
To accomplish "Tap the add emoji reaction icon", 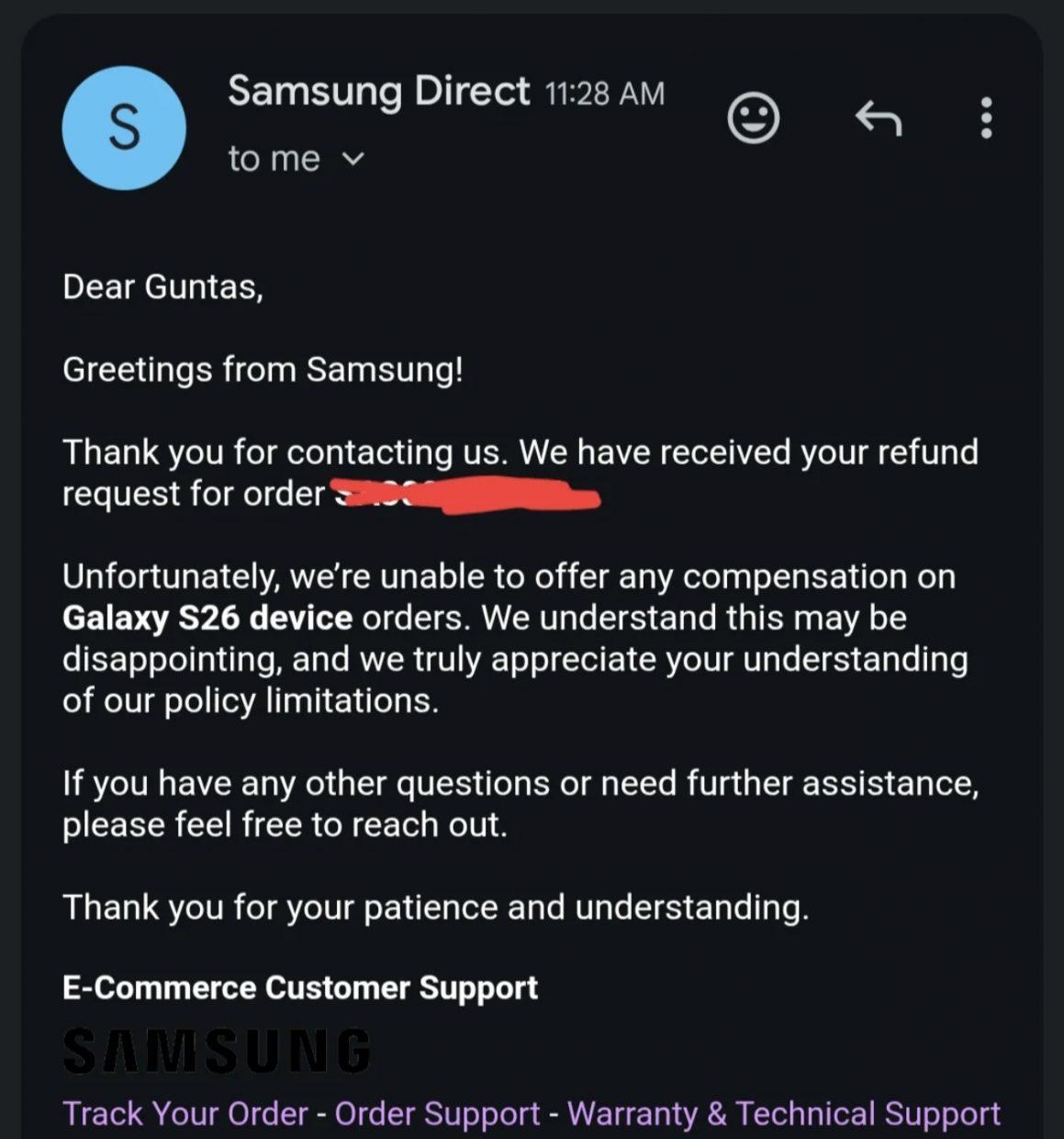I will click(753, 118).
